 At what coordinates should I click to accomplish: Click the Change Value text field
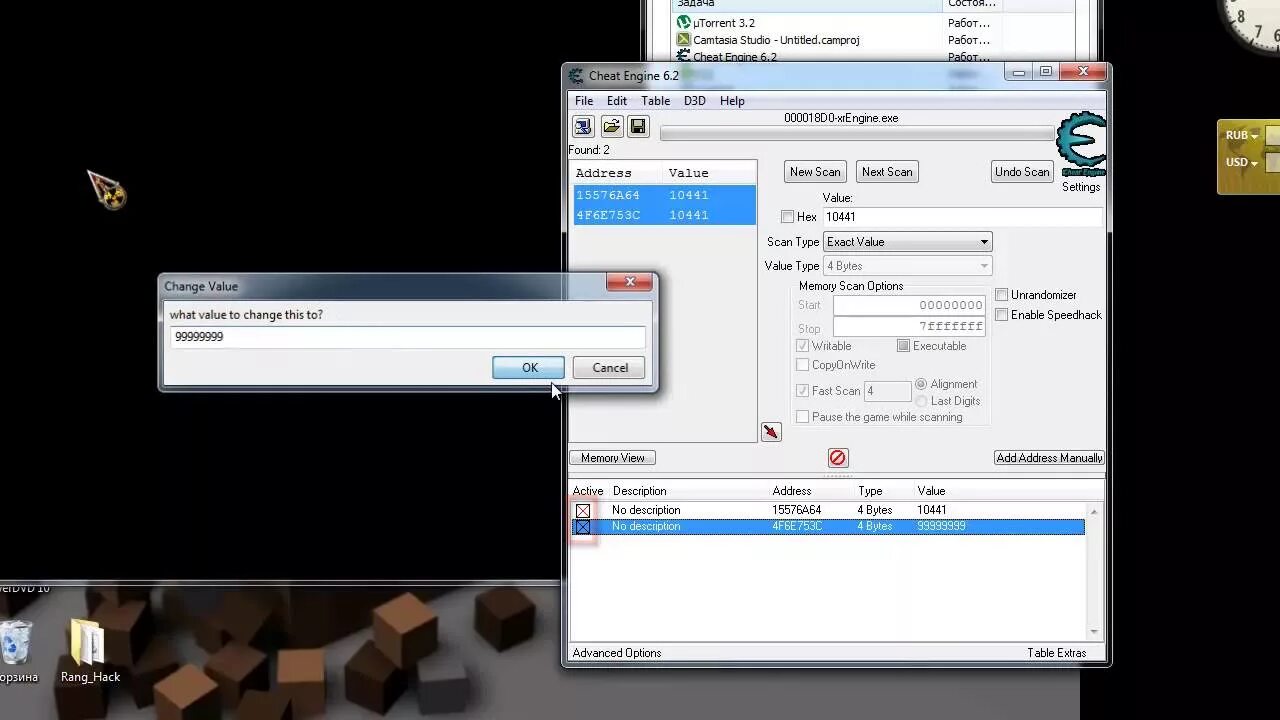[x=408, y=337]
